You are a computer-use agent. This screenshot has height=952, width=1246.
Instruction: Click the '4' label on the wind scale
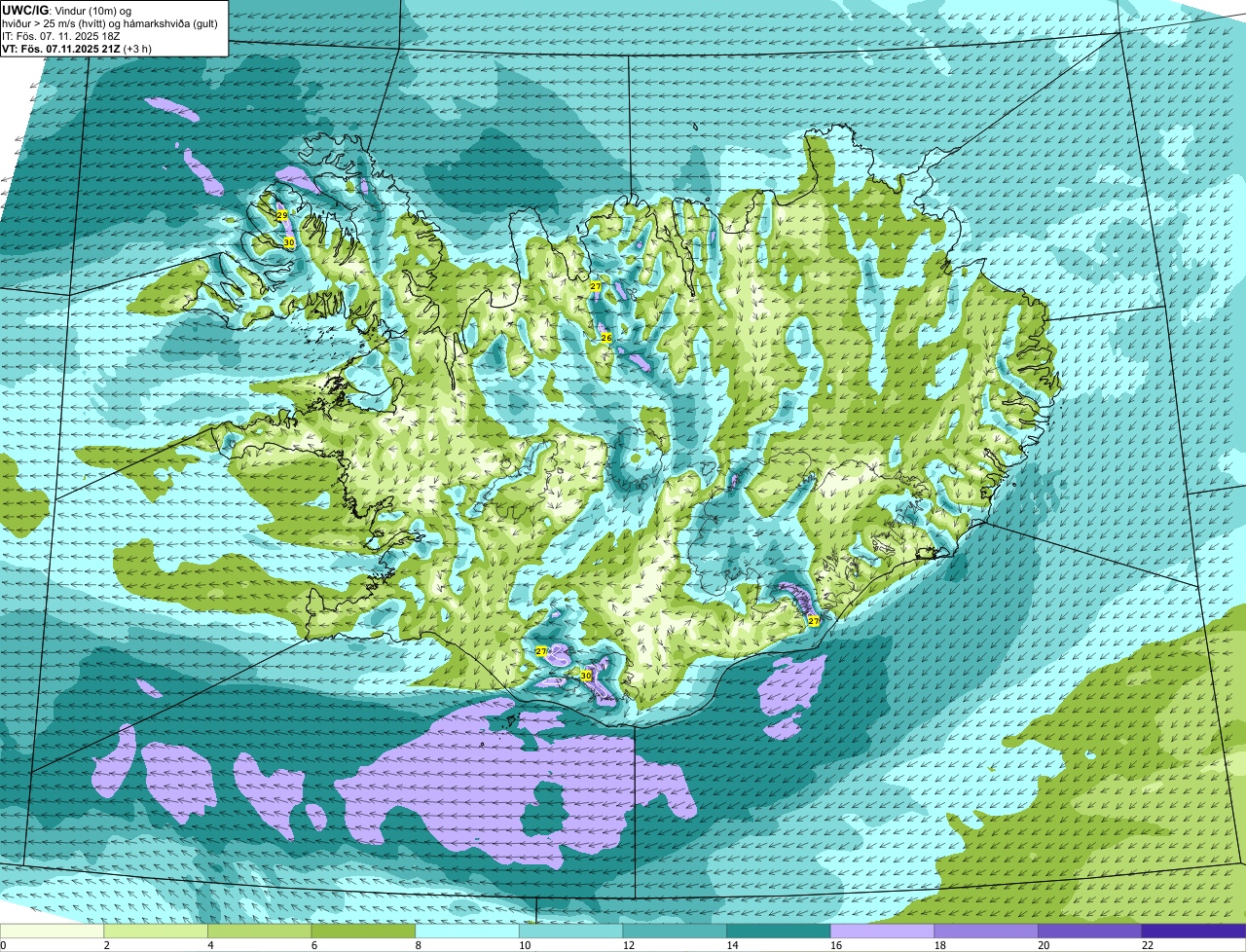pyautogui.click(x=210, y=945)
